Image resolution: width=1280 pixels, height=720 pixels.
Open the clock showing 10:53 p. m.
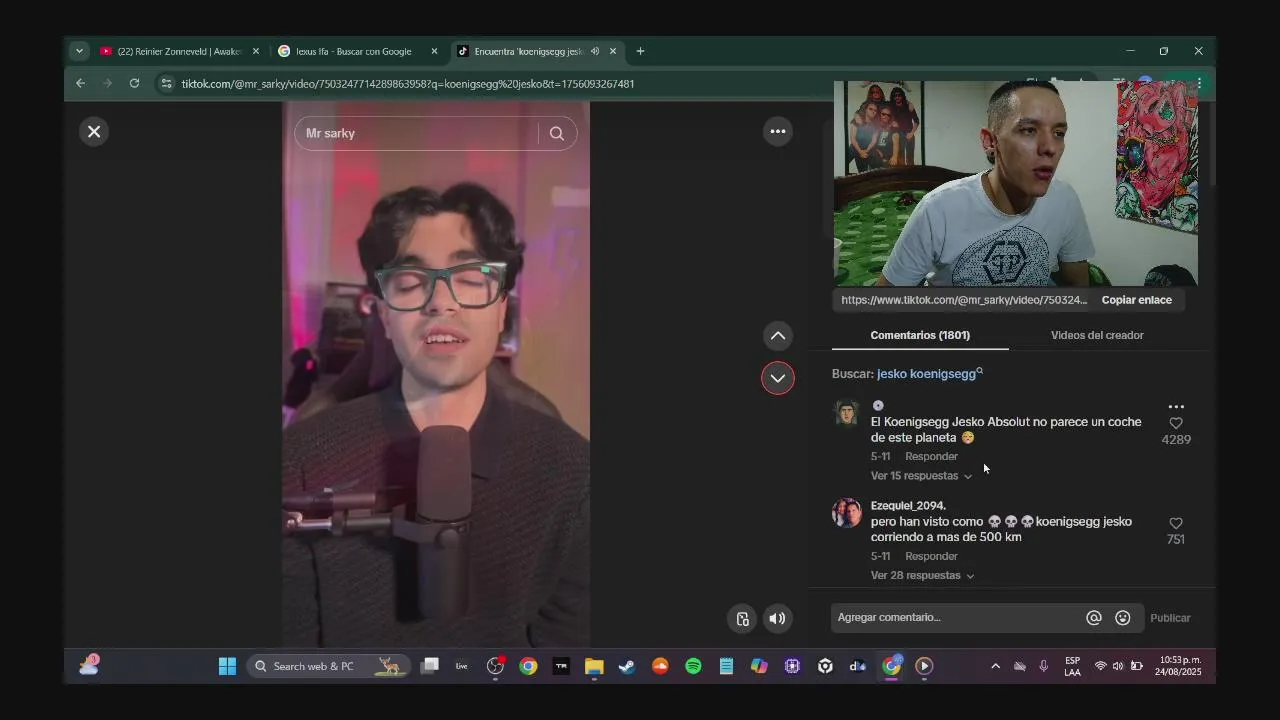pyautogui.click(x=1180, y=666)
